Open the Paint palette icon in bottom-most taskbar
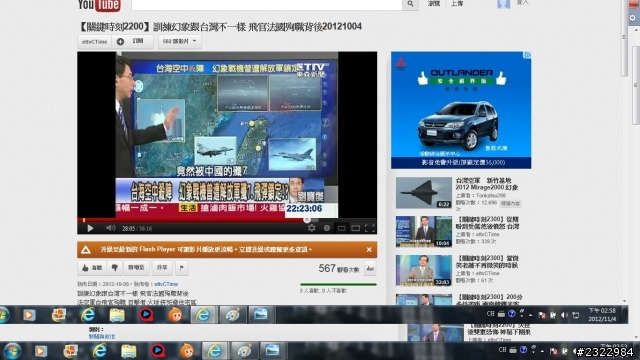This screenshot has width=640, height=360. pos(244,351)
